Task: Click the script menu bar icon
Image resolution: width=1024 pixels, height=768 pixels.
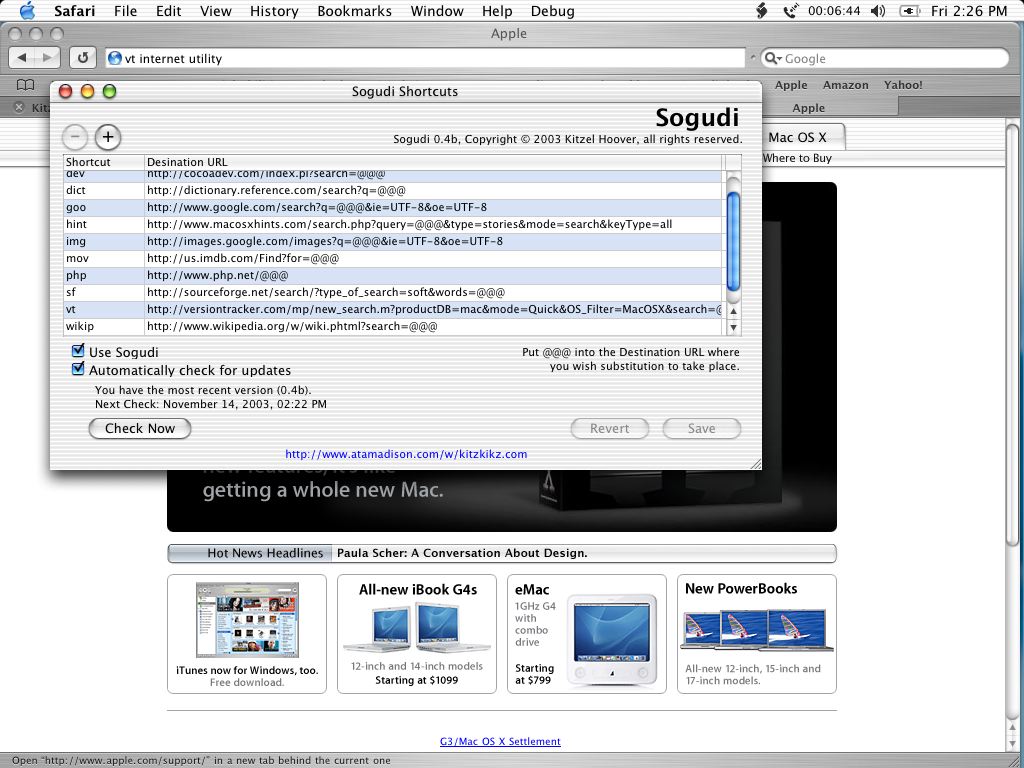Action: tap(761, 10)
